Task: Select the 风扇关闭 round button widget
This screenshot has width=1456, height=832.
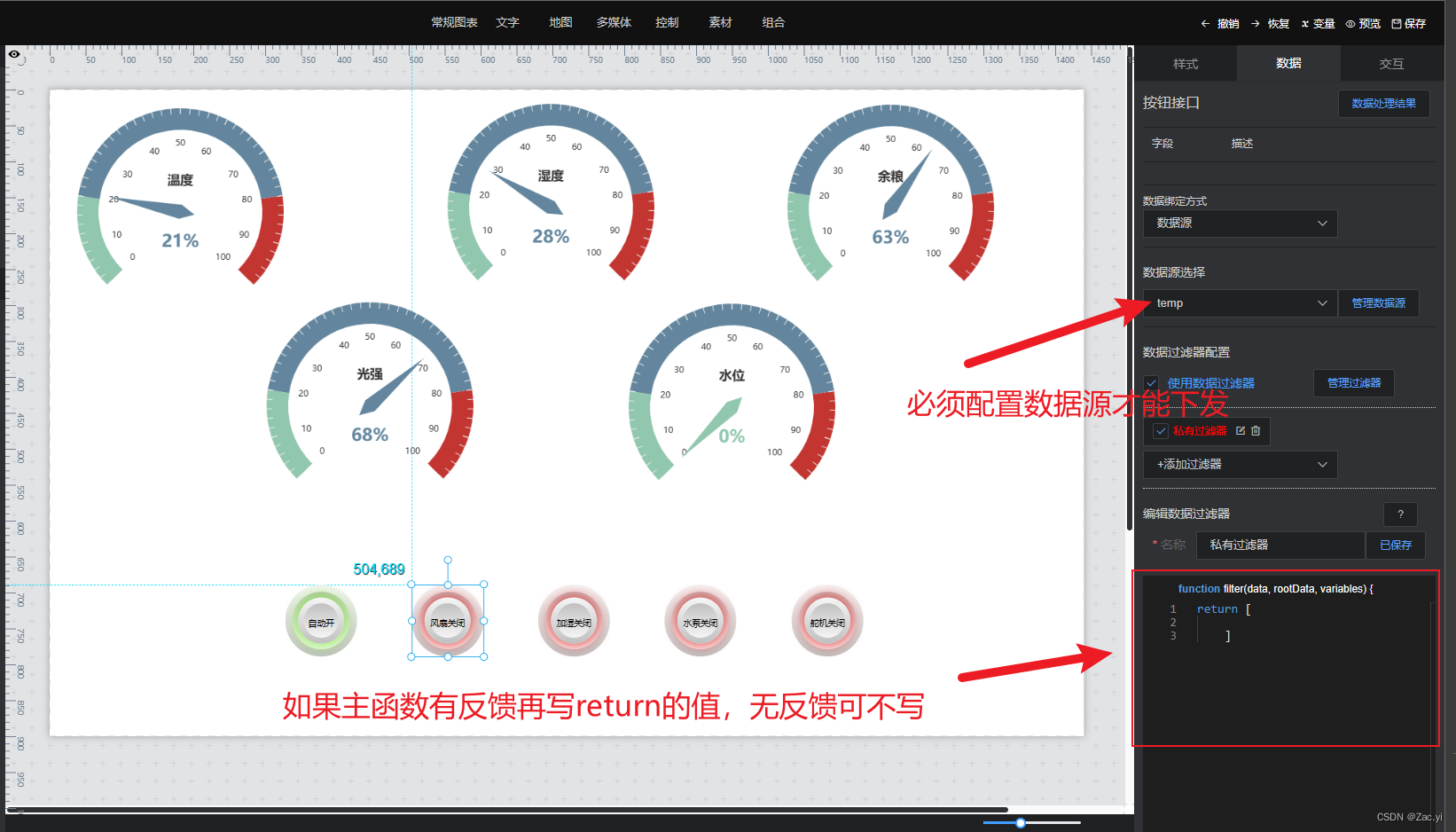Action: pyautogui.click(x=448, y=622)
